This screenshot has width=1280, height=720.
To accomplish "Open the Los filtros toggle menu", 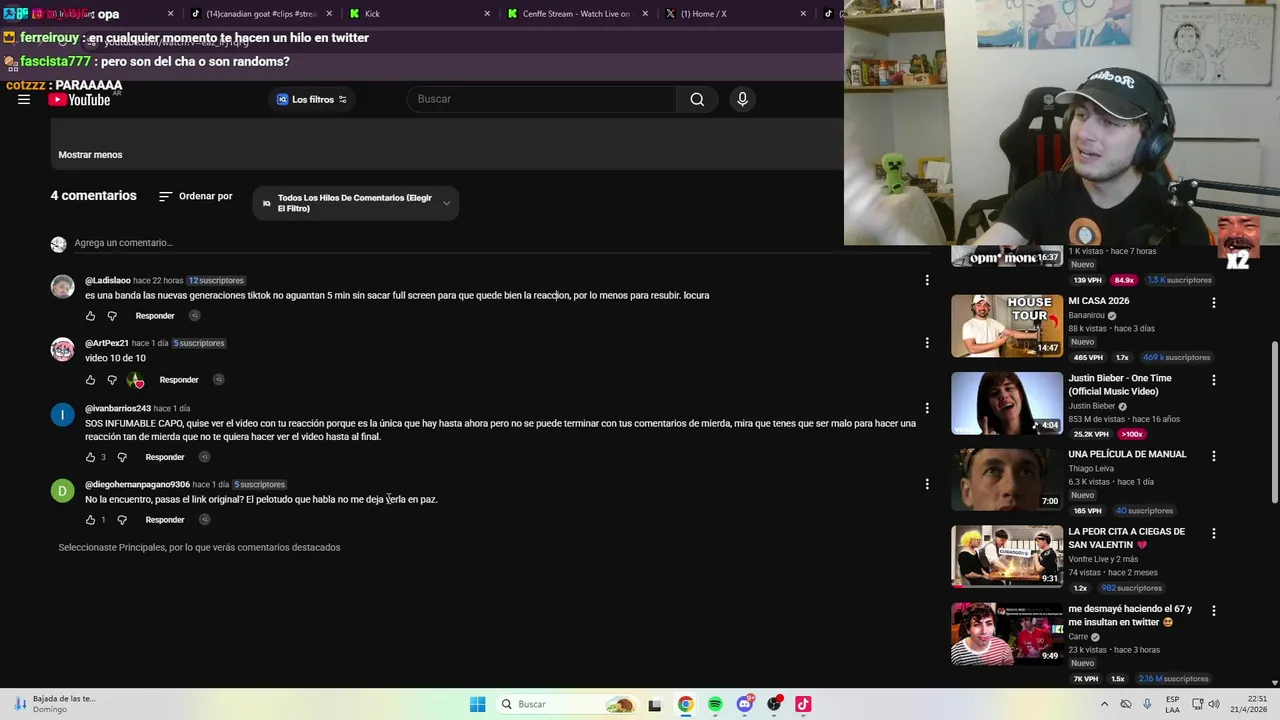I will pyautogui.click(x=312, y=99).
